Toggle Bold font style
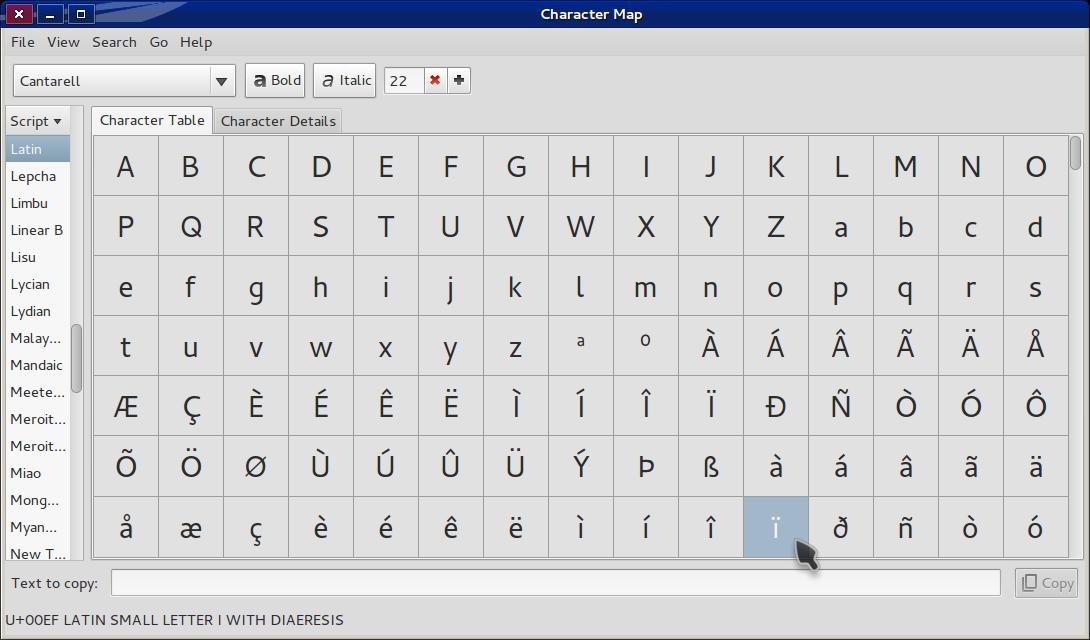Screen dimensions: 1090x640 (275, 81)
